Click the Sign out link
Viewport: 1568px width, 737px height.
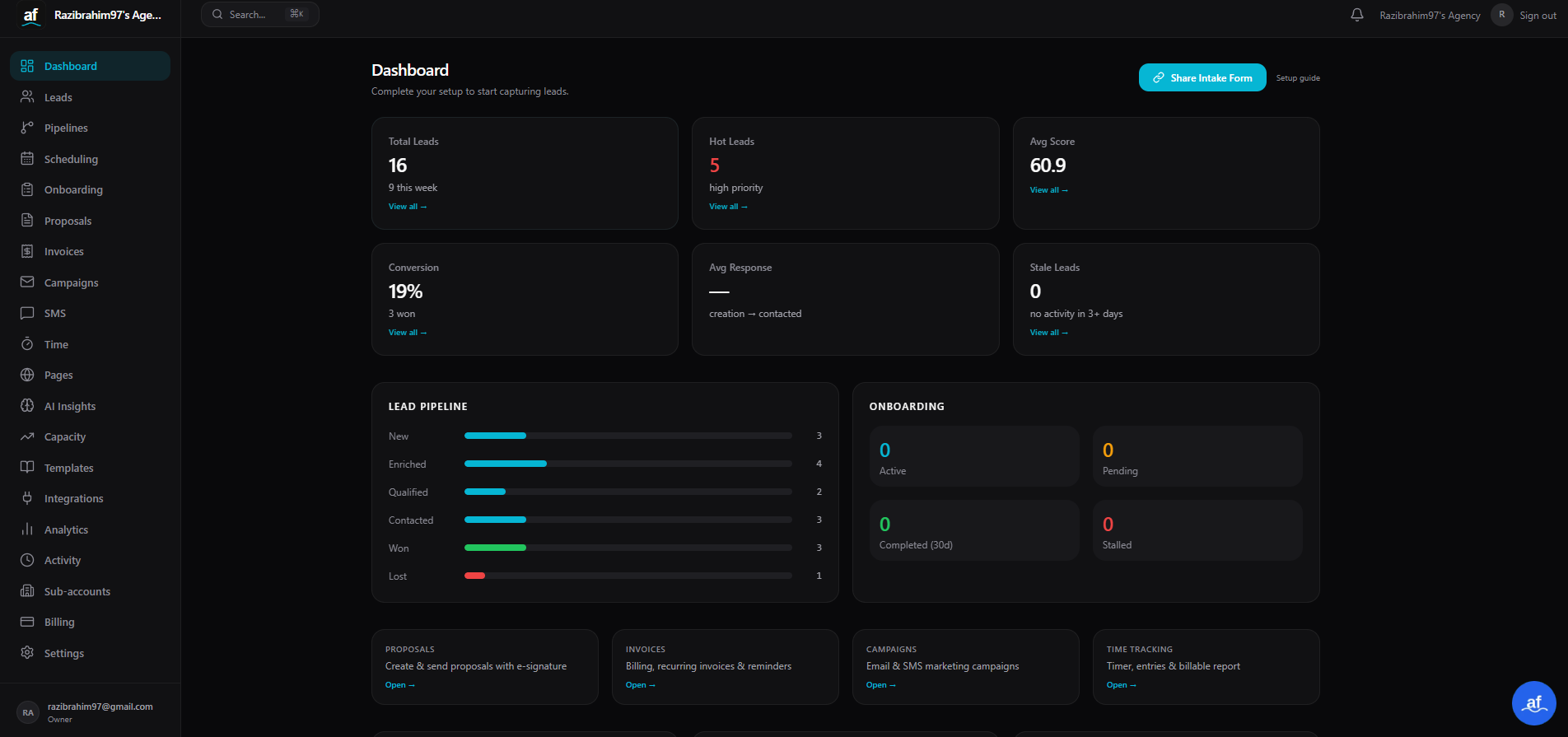click(1538, 16)
